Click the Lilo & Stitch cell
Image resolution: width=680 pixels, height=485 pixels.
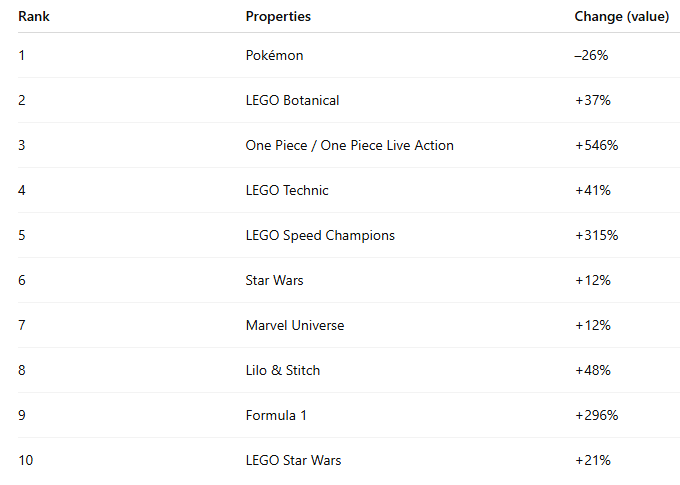[x=283, y=370]
